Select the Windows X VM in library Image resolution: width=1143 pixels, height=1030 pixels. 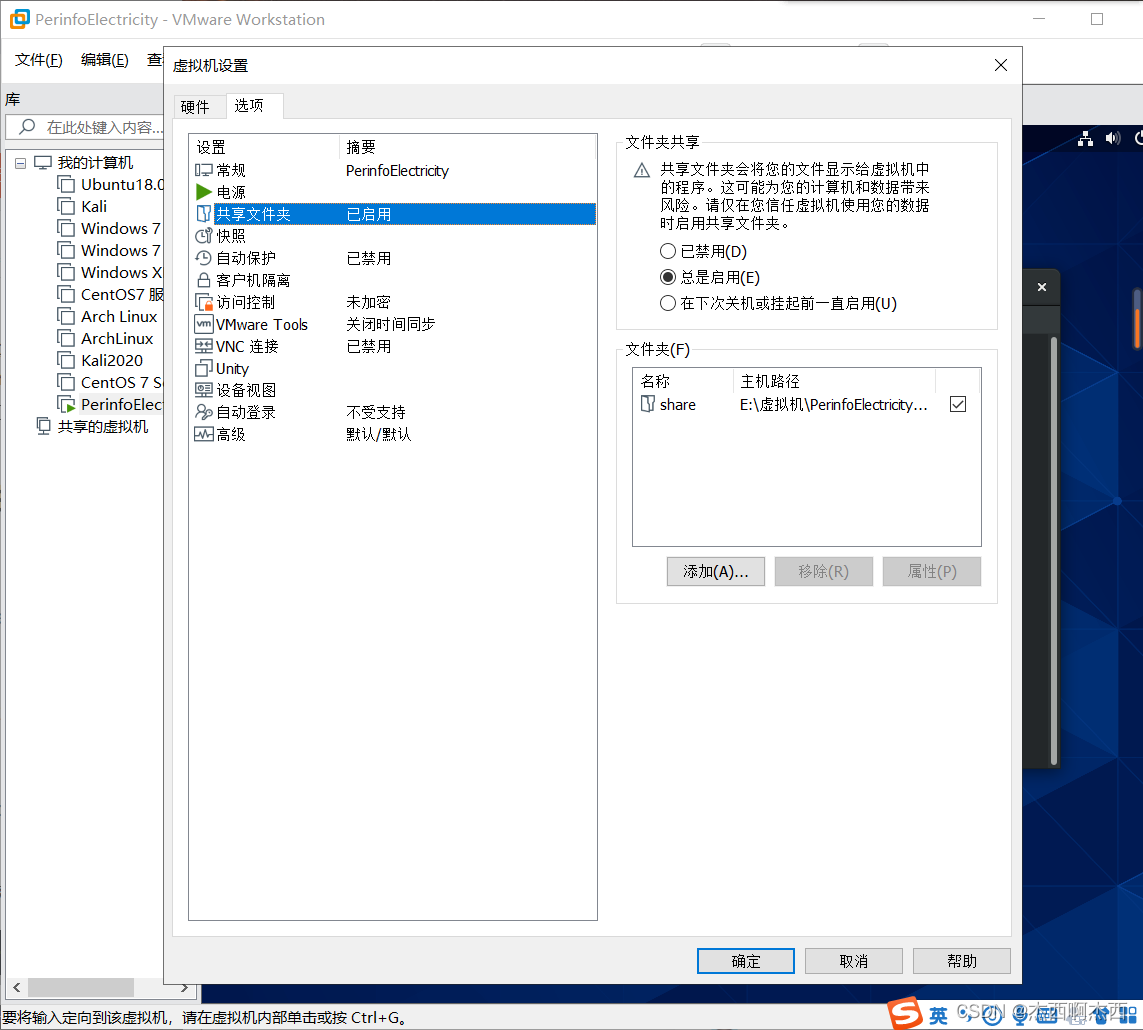tap(122, 272)
